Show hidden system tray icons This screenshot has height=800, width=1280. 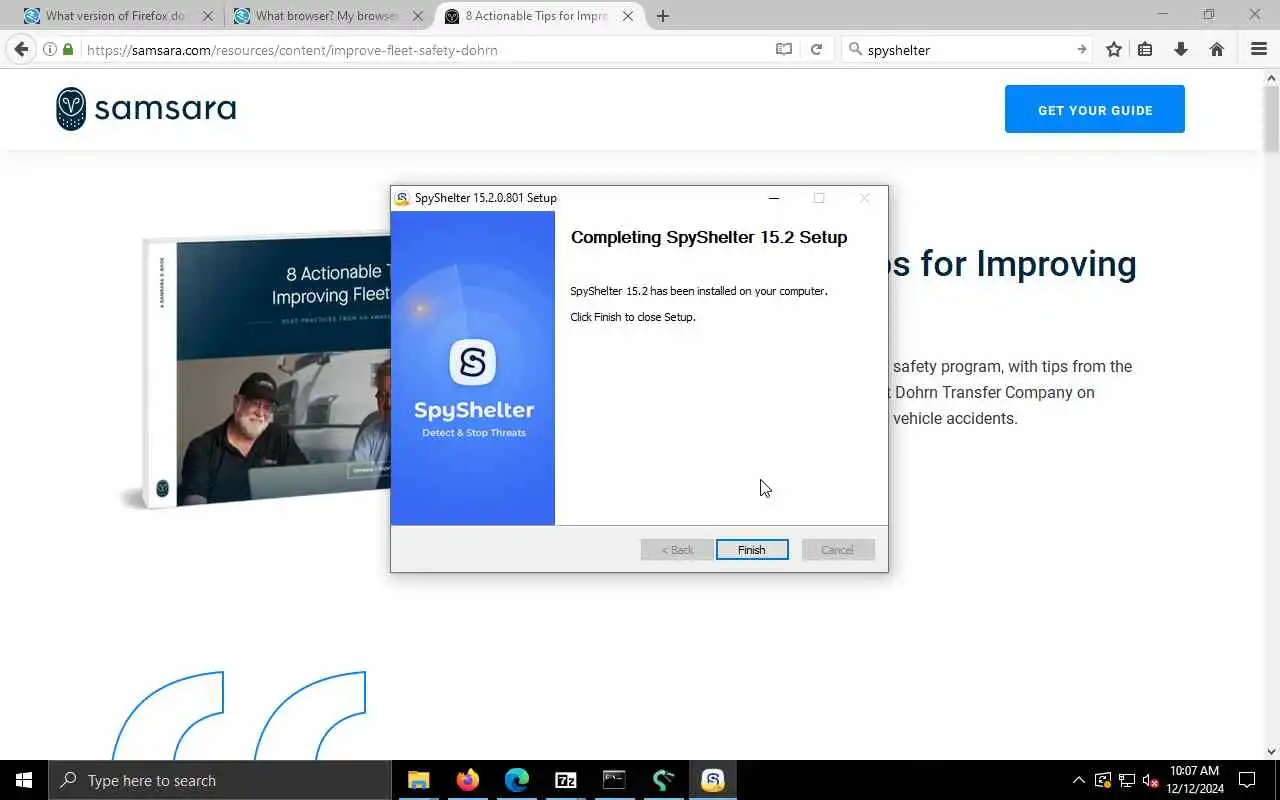tap(1078, 780)
